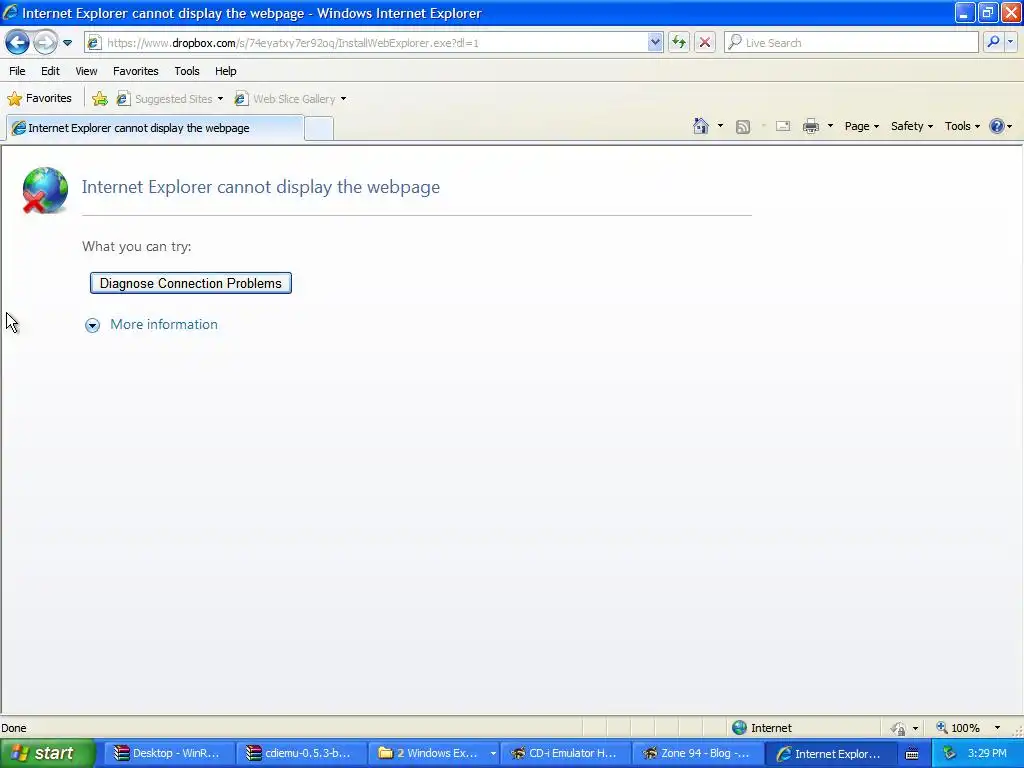Switch to CD-i Emulator taskbar window
1024x768 pixels.
coord(566,754)
